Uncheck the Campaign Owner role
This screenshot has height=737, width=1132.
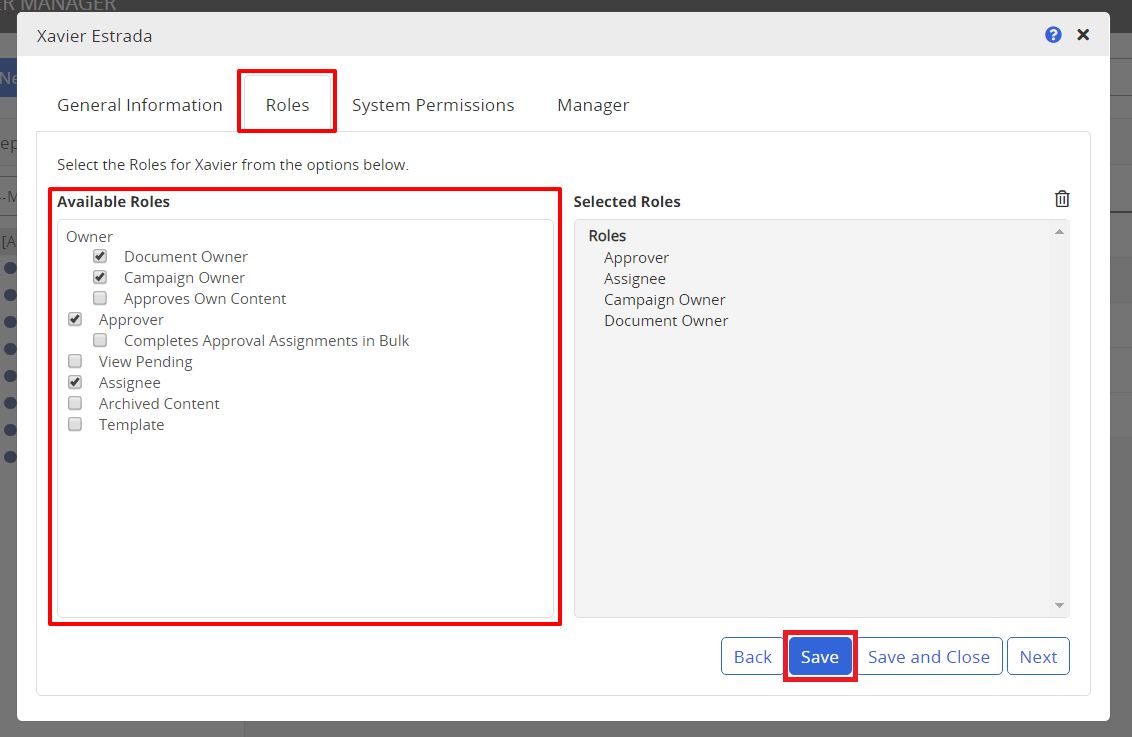99,277
